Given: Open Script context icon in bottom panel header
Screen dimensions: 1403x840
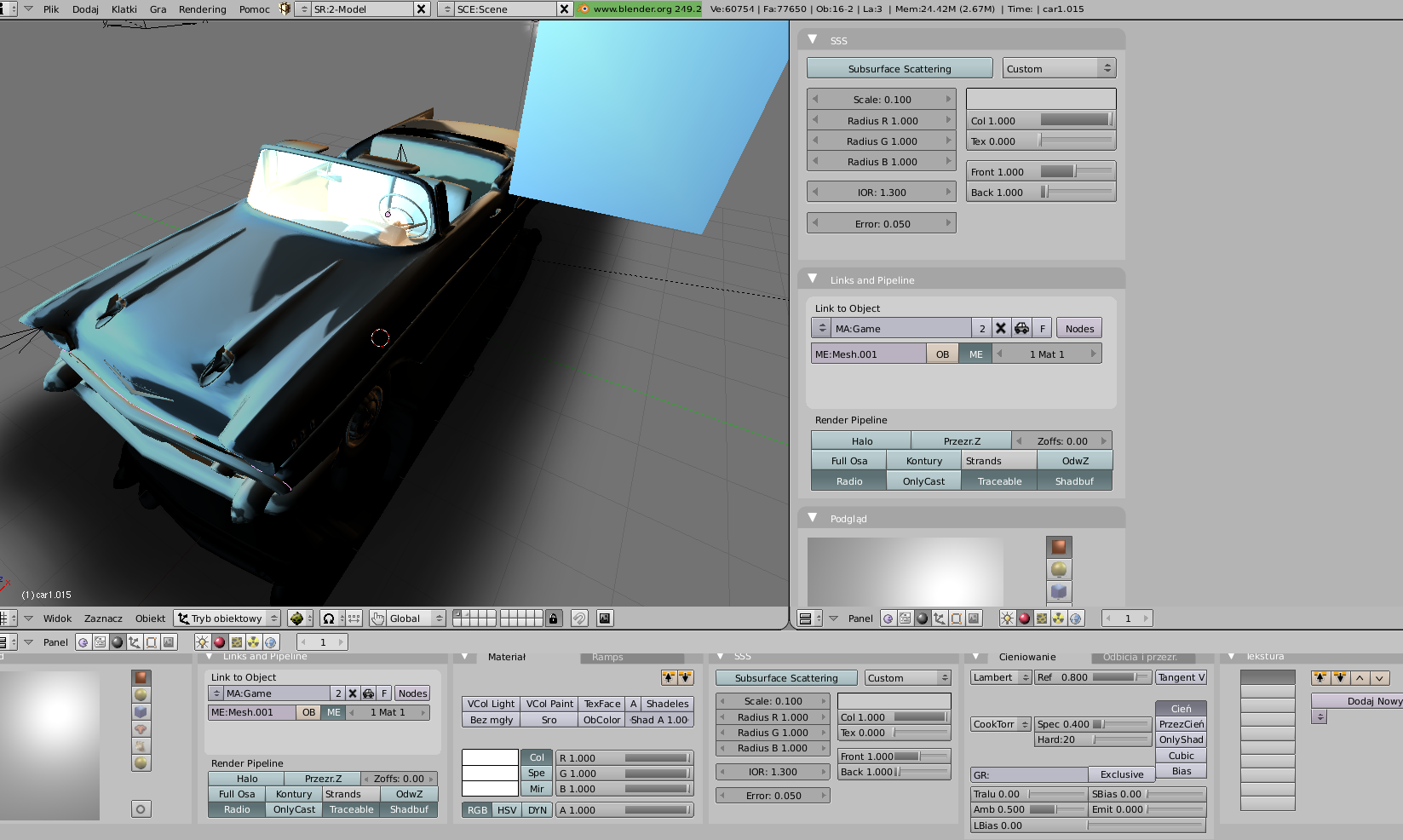Looking at the screenshot, I should coord(101,642).
